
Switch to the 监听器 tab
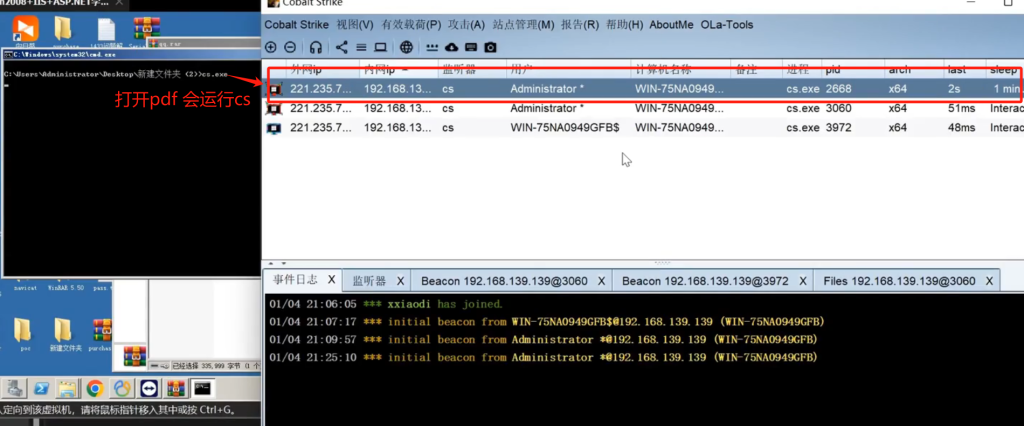[x=370, y=281]
